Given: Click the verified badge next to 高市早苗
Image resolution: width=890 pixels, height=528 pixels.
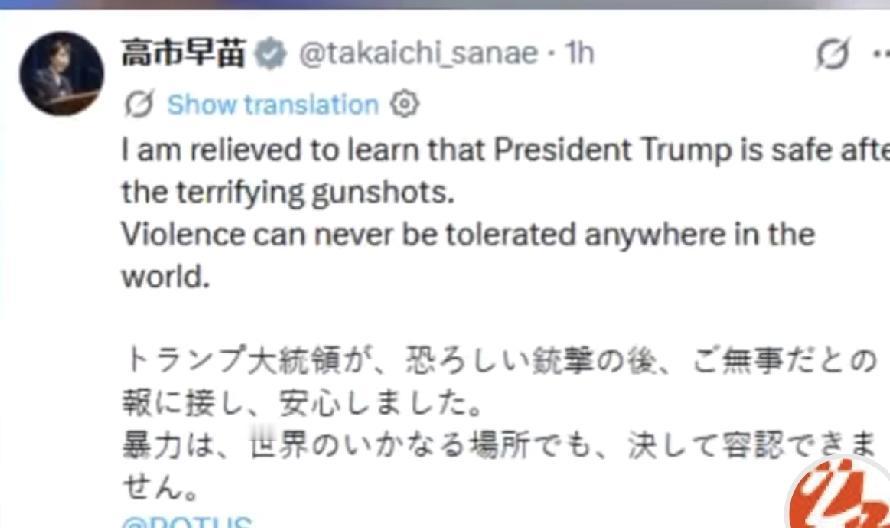Looking at the screenshot, I should point(270,53).
